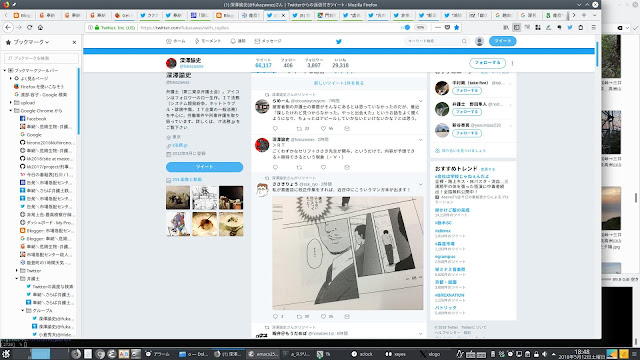
Task: Open the モーメント item in Twitter nav
Action: pos(208,41)
